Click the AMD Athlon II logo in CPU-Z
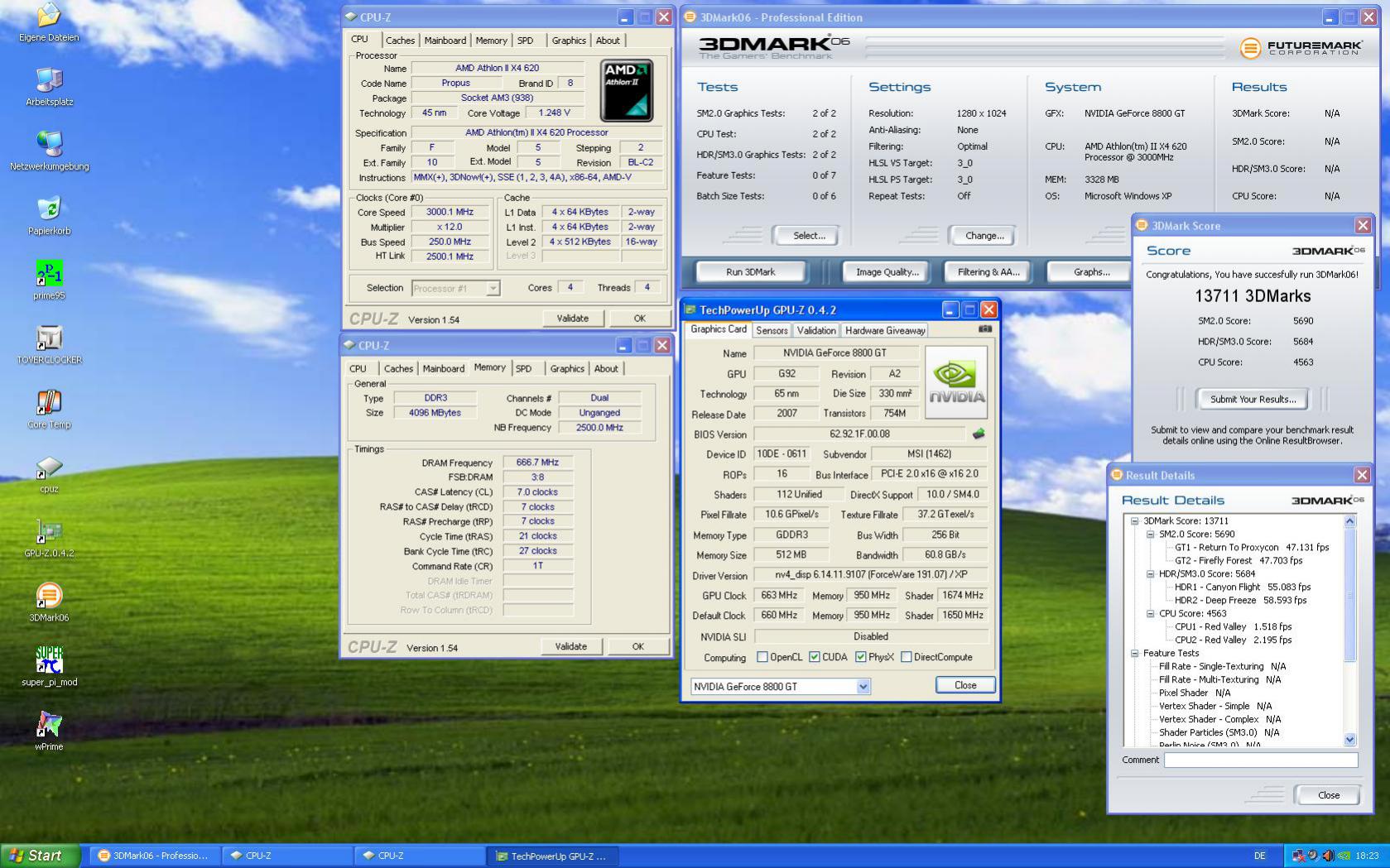The image size is (1390, 868). [x=627, y=90]
